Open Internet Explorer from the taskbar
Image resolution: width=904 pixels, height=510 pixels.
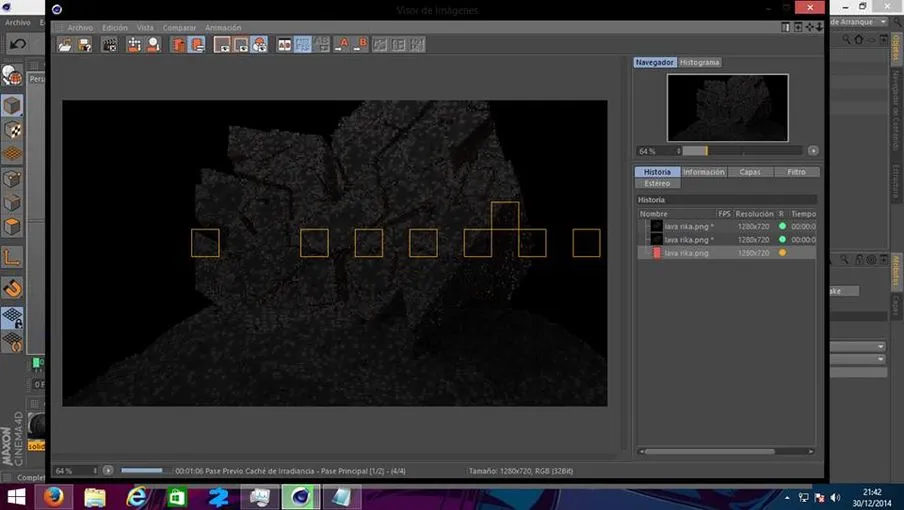click(136, 497)
